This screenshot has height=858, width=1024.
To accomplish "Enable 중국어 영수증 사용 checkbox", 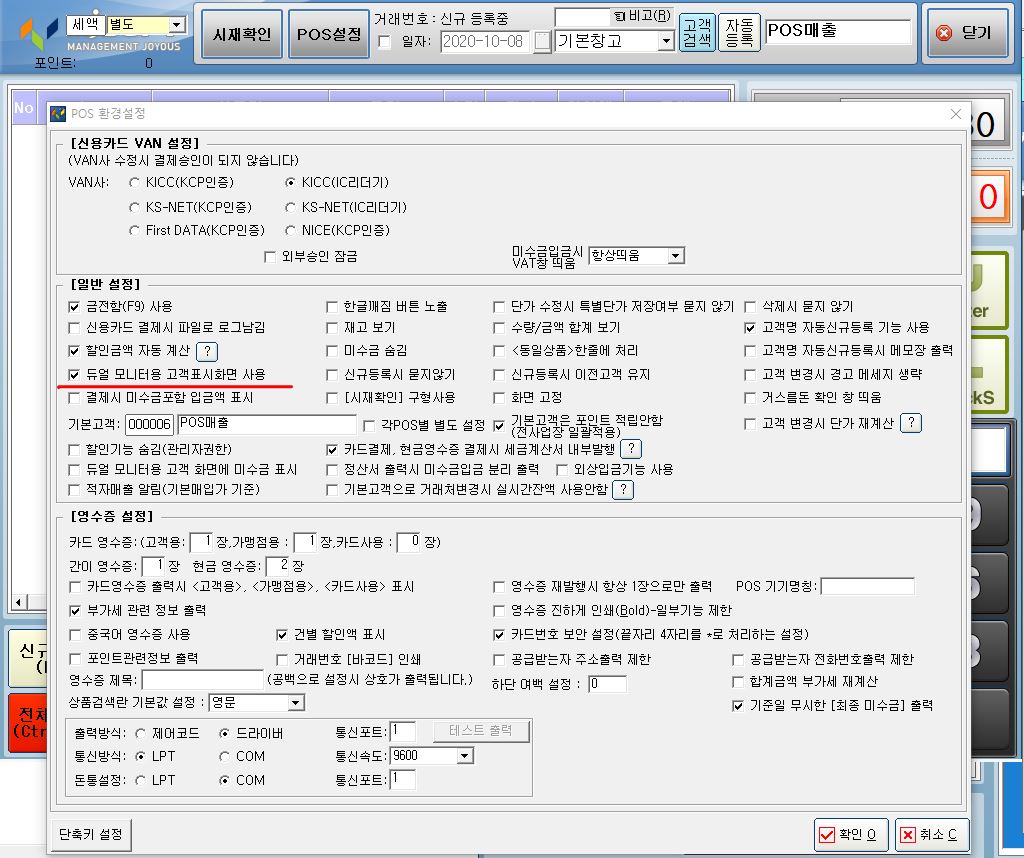I will [x=74, y=635].
